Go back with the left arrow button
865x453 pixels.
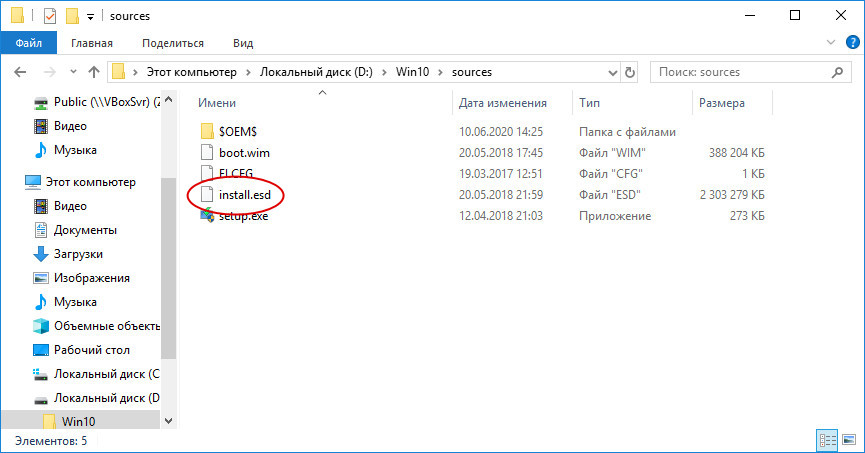(20, 72)
